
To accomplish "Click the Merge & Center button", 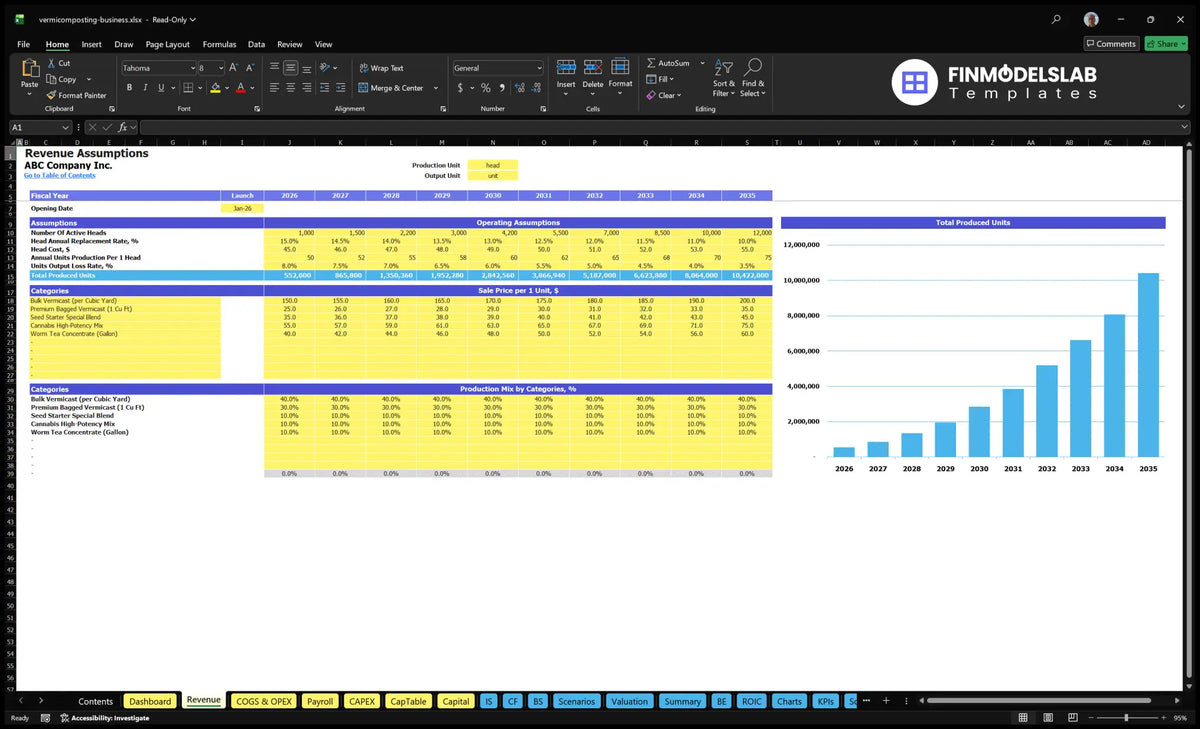I will [391, 88].
